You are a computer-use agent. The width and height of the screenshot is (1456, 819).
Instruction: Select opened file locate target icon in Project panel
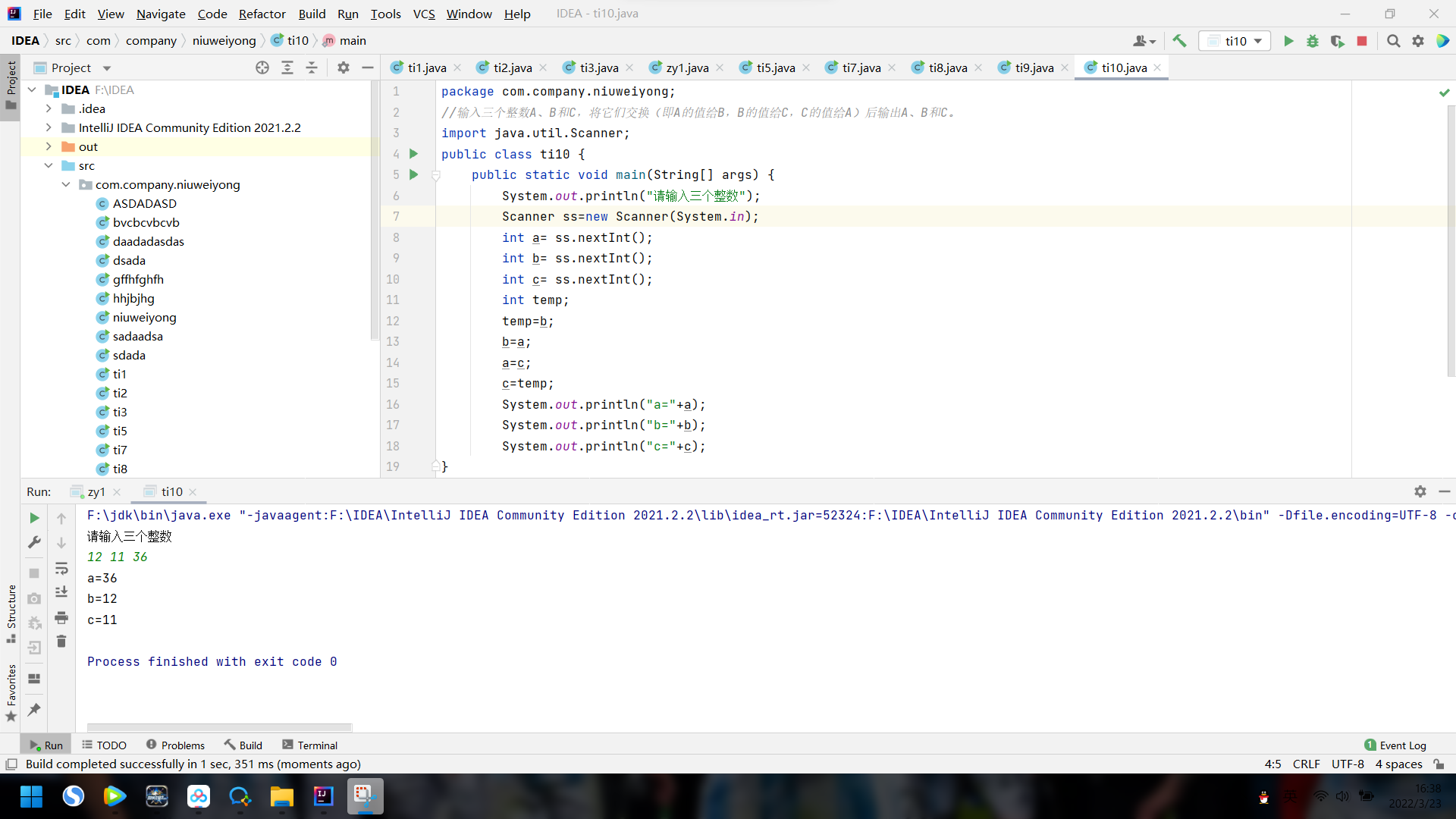(x=262, y=67)
